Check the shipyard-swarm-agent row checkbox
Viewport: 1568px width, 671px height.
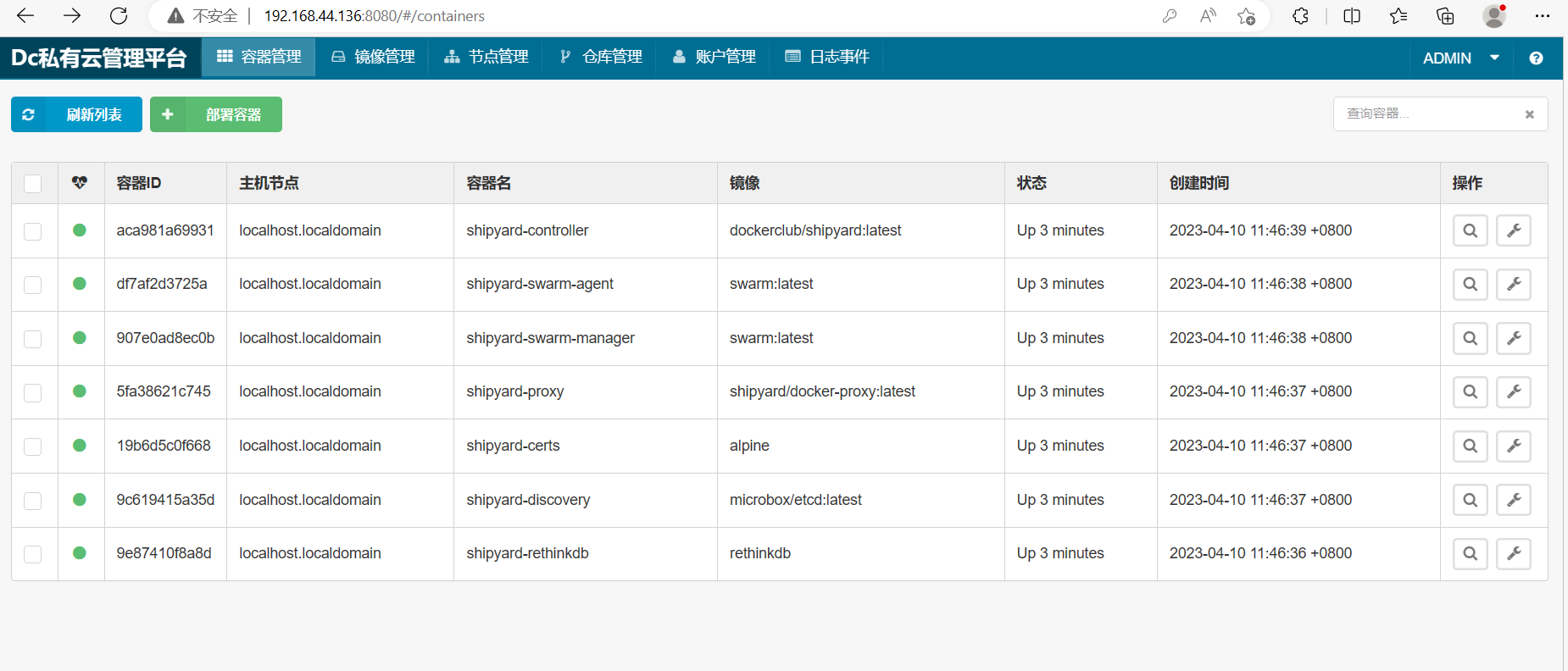tap(33, 285)
